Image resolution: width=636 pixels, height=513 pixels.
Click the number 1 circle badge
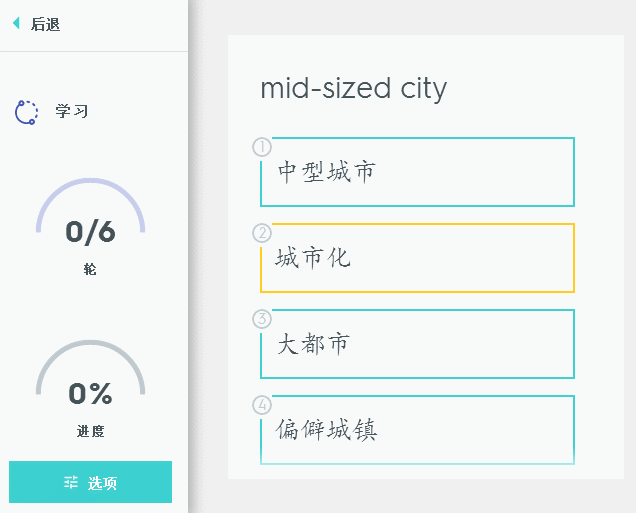click(x=262, y=147)
